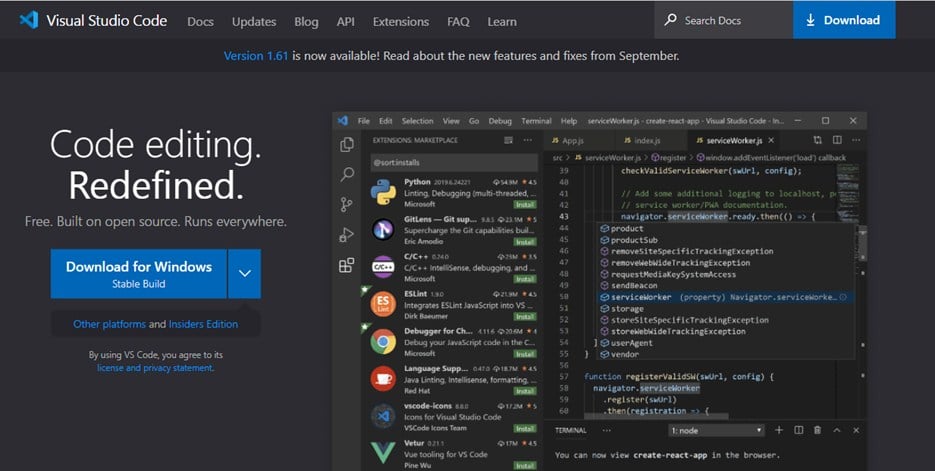Click the open changes compare icon
935x471 pixels.
tap(818, 140)
